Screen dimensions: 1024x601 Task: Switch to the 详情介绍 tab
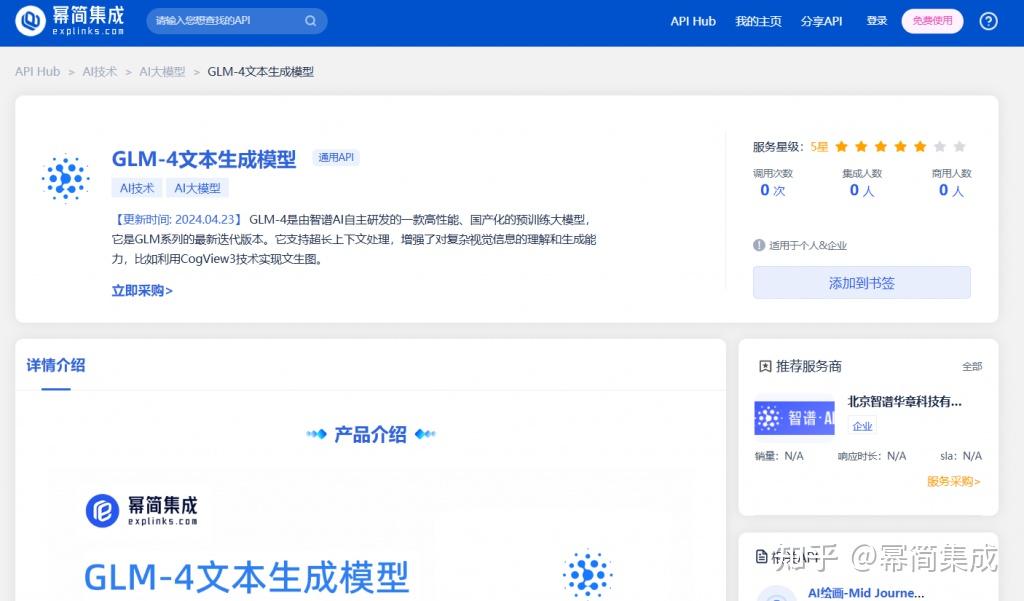point(55,366)
